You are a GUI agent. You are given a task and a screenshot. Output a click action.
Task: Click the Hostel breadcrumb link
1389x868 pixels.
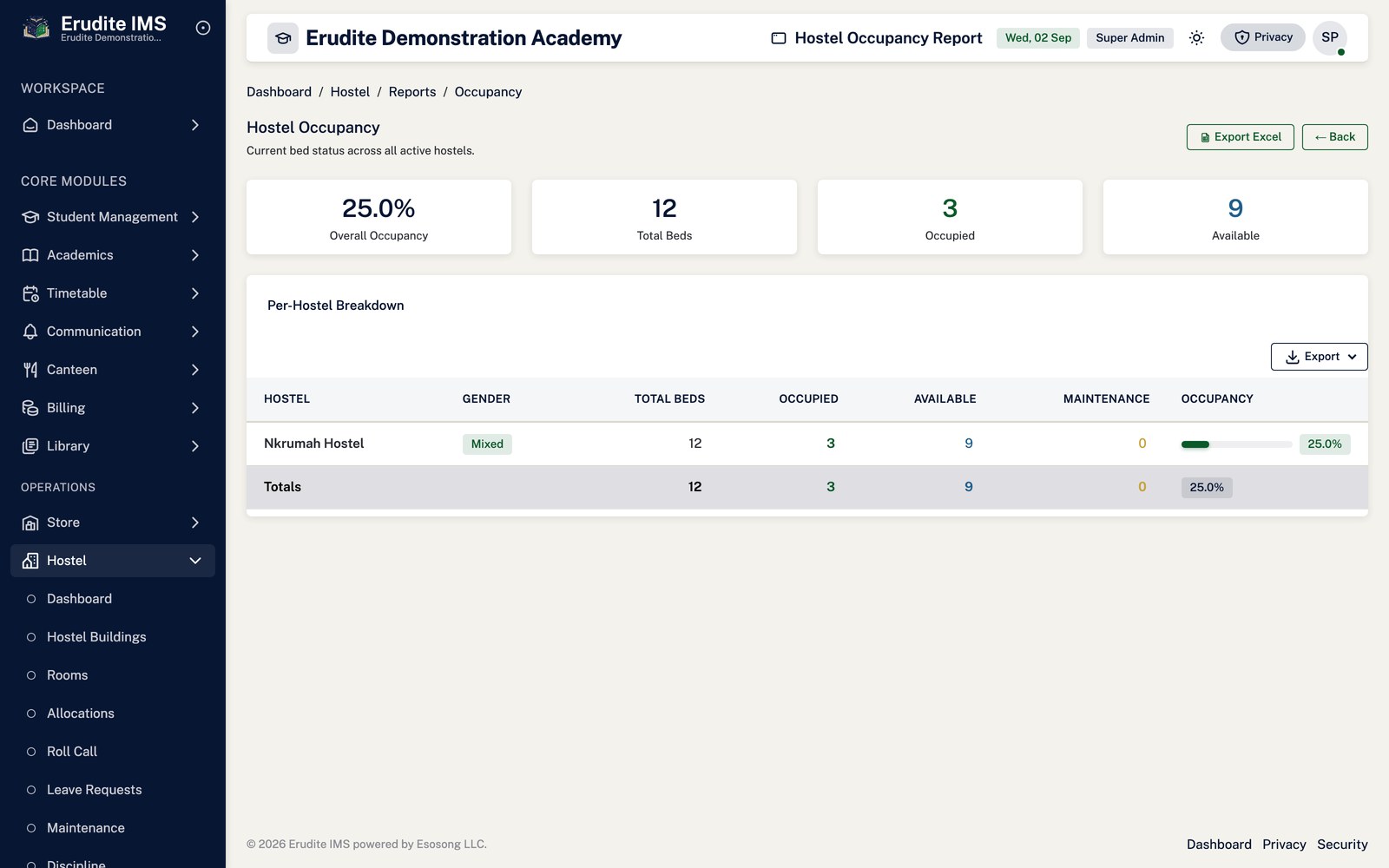(350, 92)
